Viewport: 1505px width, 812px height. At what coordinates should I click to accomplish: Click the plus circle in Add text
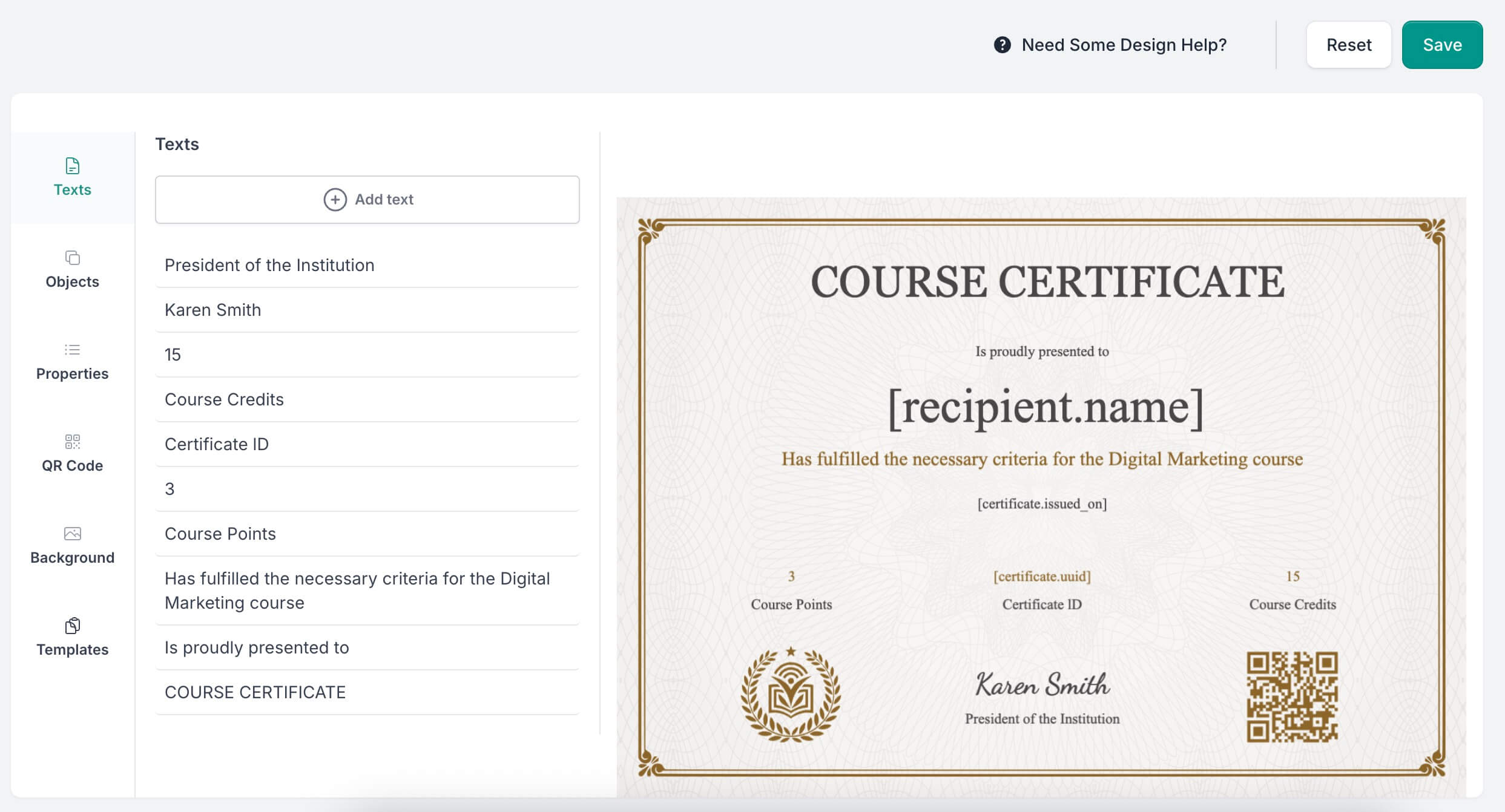point(335,200)
